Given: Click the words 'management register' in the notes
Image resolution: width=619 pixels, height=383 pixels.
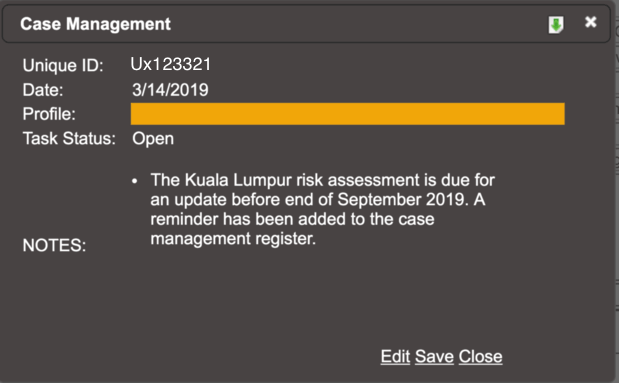Looking at the screenshot, I should coord(232,239).
